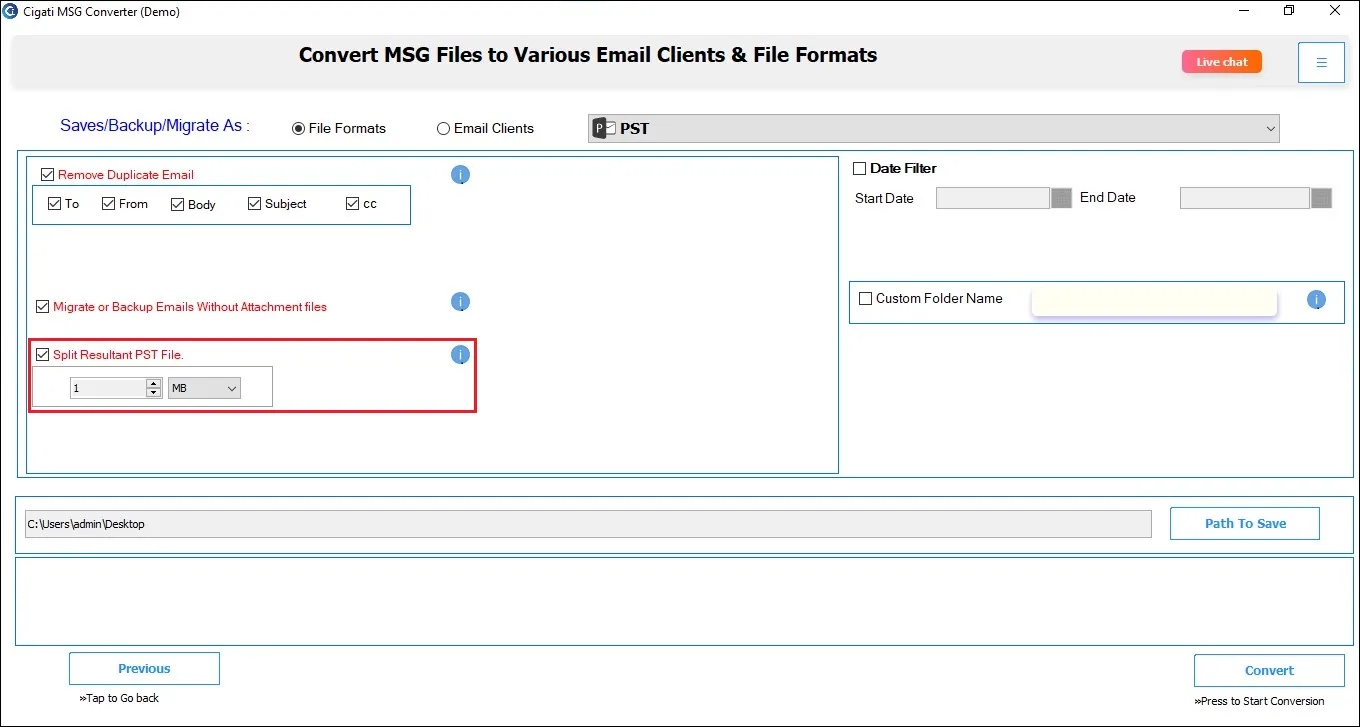Show info for Remove Duplicate Email
The width and height of the screenshot is (1360, 727).
click(460, 175)
